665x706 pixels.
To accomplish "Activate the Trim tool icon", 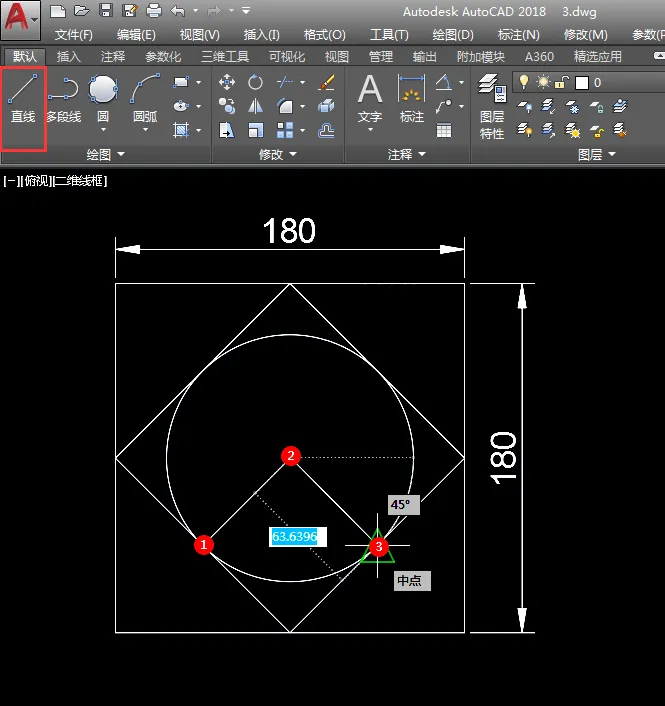I will 285,82.
